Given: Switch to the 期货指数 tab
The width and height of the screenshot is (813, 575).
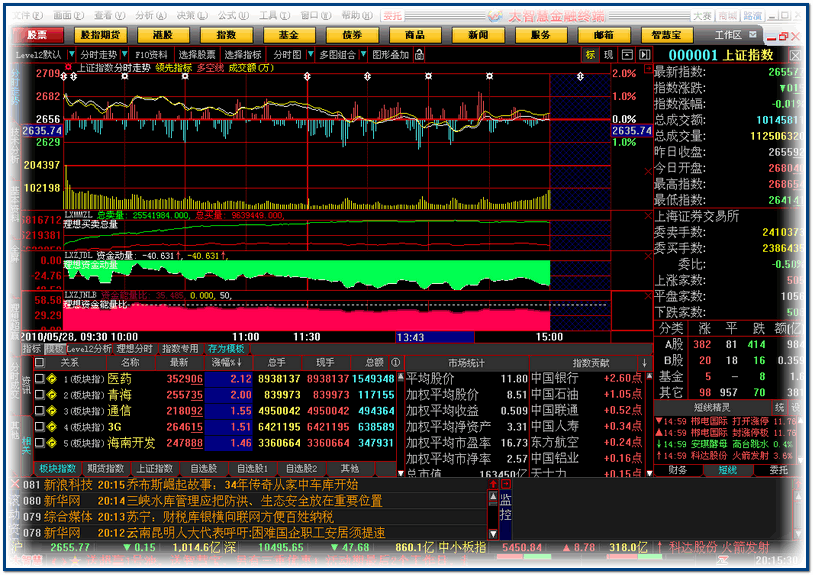Looking at the screenshot, I should click(105, 468).
